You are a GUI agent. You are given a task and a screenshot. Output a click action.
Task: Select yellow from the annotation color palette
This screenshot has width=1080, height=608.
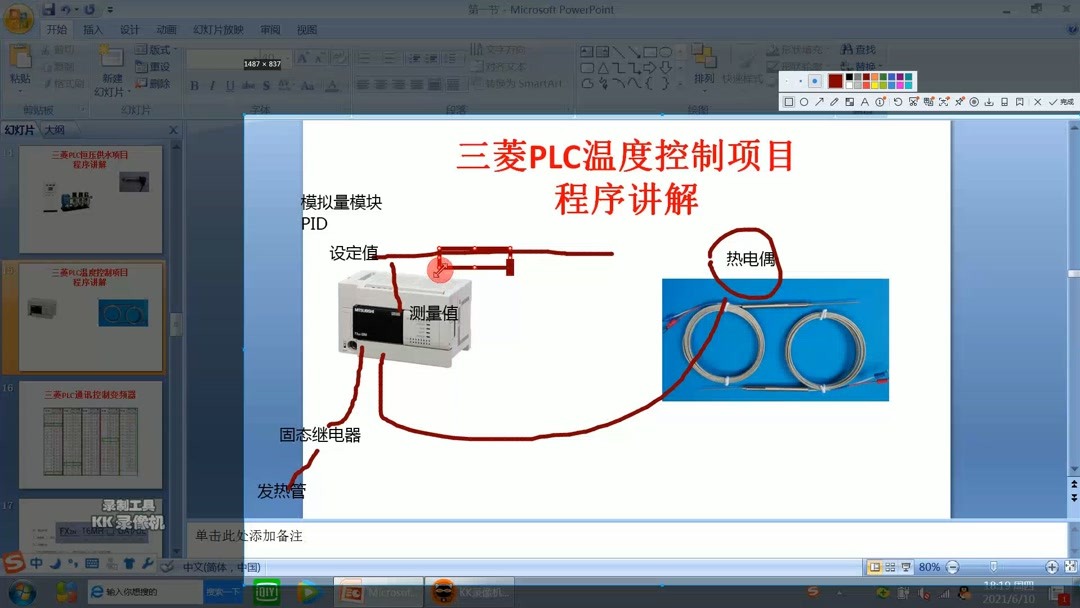point(876,85)
